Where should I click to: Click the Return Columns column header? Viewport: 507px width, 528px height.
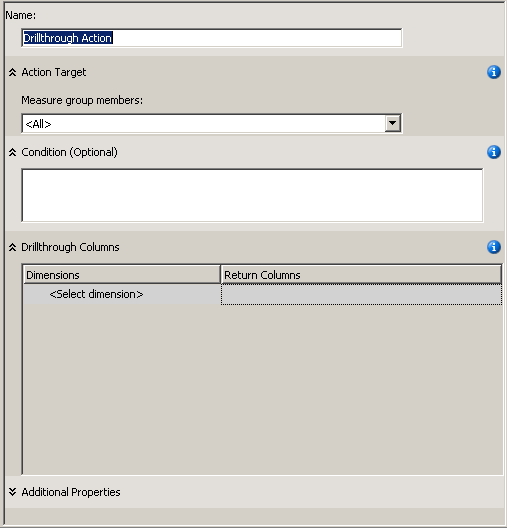[361, 275]
